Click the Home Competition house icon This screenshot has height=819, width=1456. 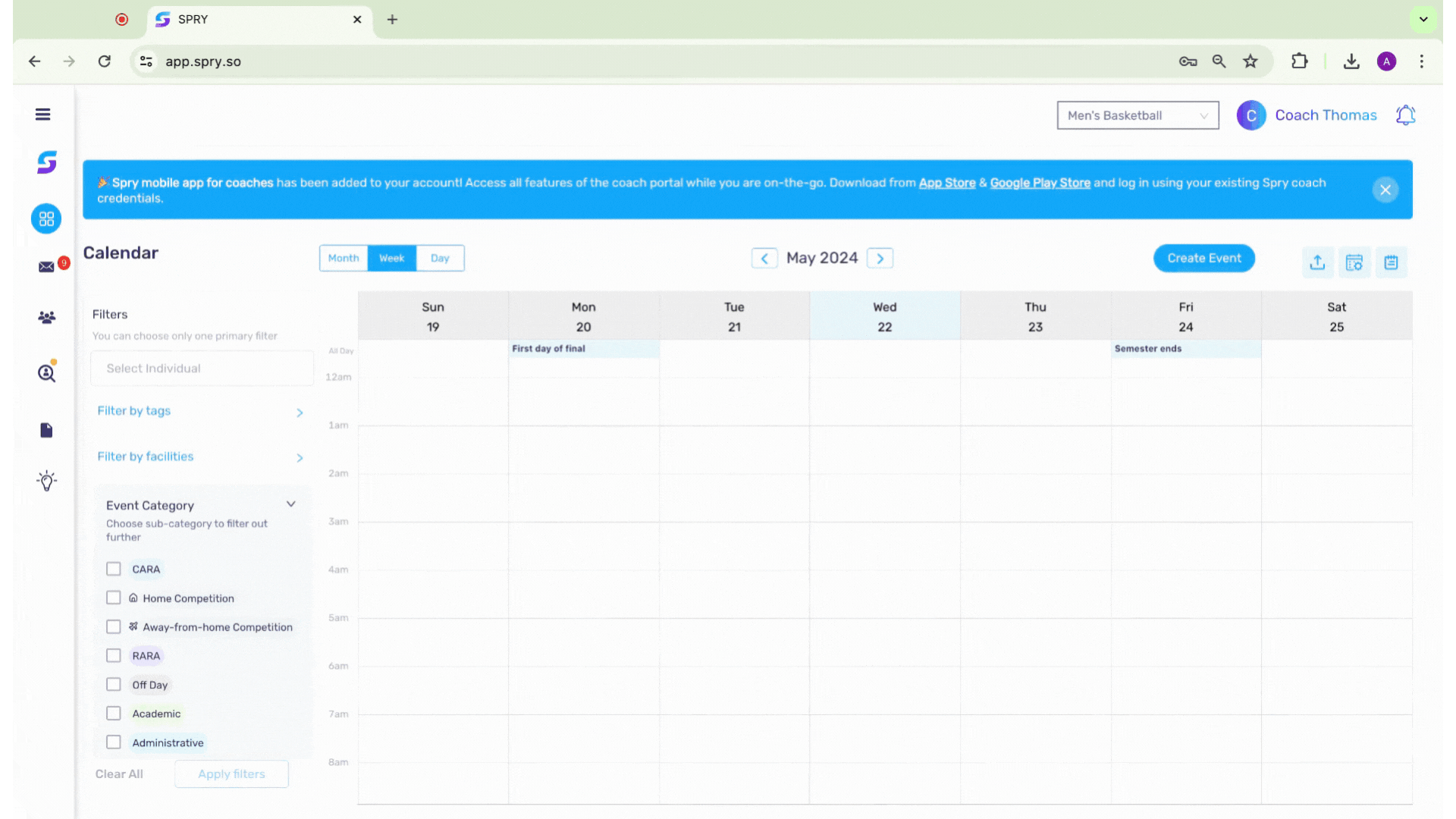click(133, 598)
